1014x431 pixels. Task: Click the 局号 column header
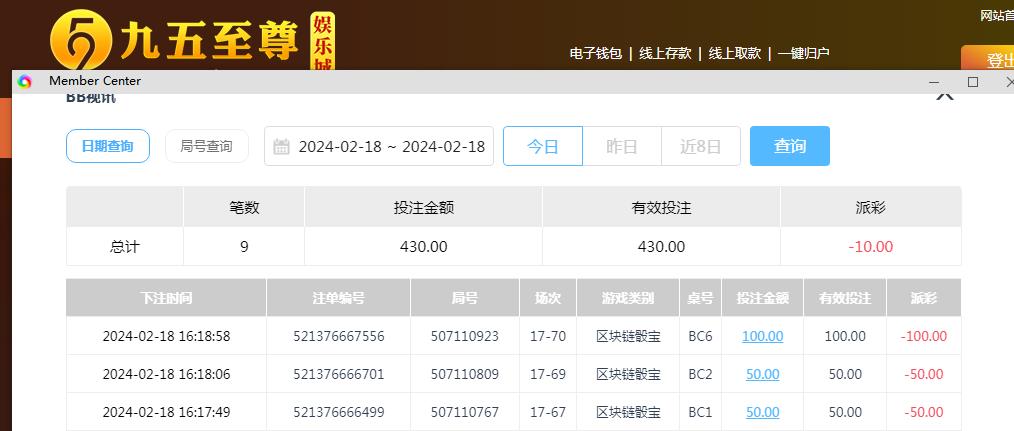tap(465, 298)
